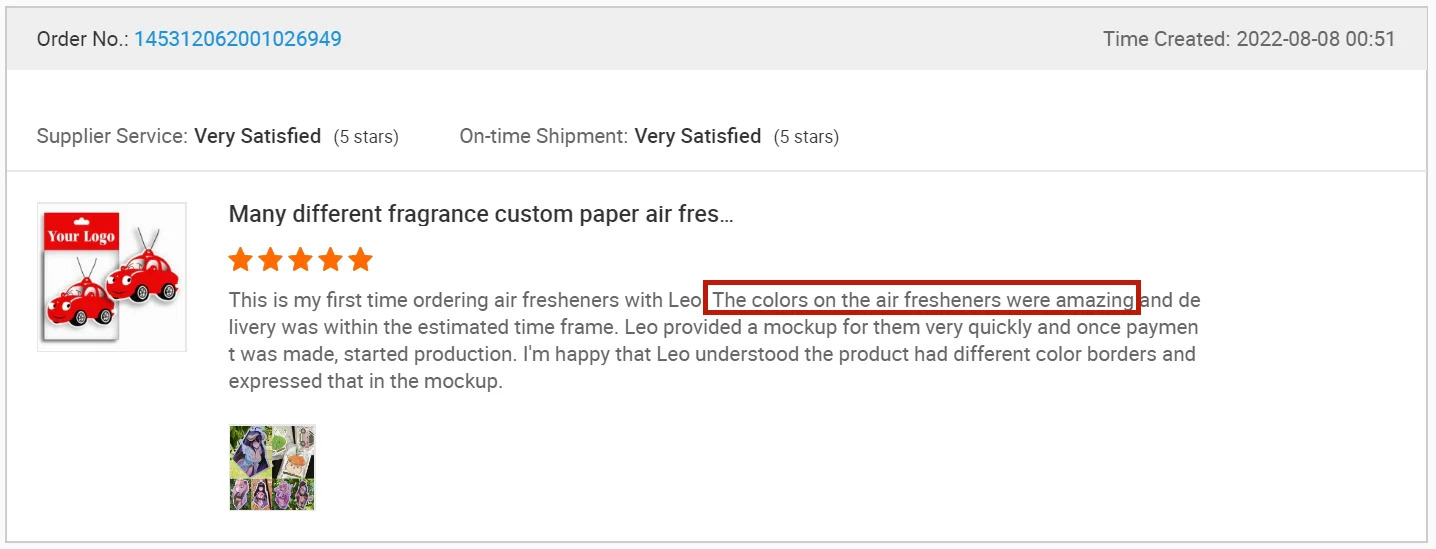Viewport: 1436px width, 549px height.
Task: Click the 'On-time Shipment:' label
Action: pos(544,136)
